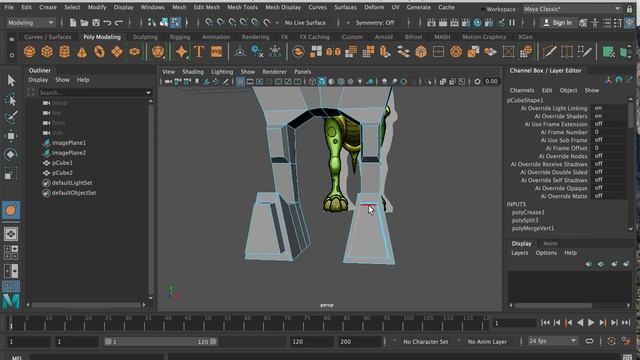
Task: Click the Outliner search field
Action: [x=91, y=93]
